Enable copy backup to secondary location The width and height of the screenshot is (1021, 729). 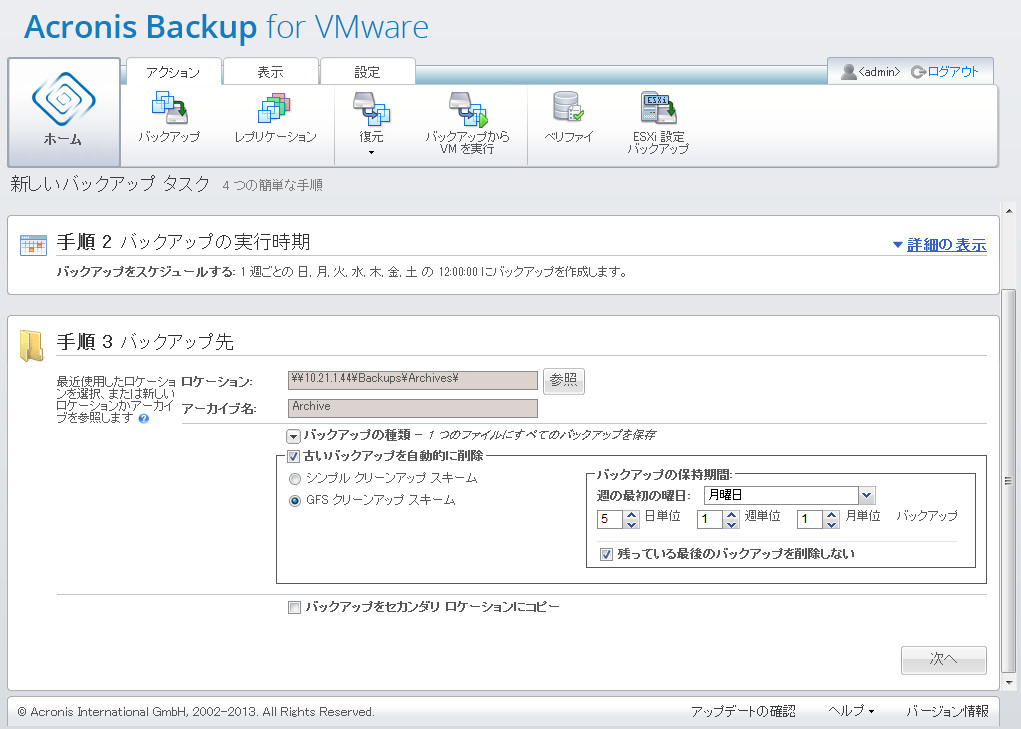point(294,607)
